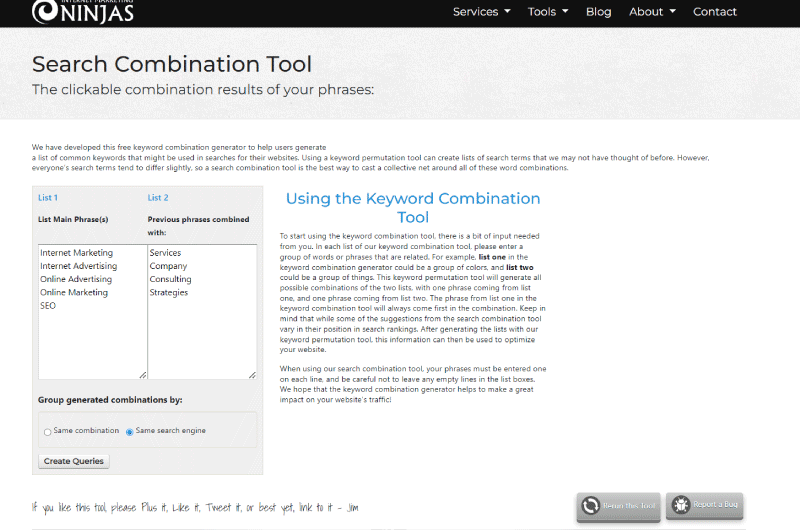Screen dimensions: 800x530
Task: Click the Internet Marketing Ninjas logo
Action: pyautogui.click(x=83, y=11)
